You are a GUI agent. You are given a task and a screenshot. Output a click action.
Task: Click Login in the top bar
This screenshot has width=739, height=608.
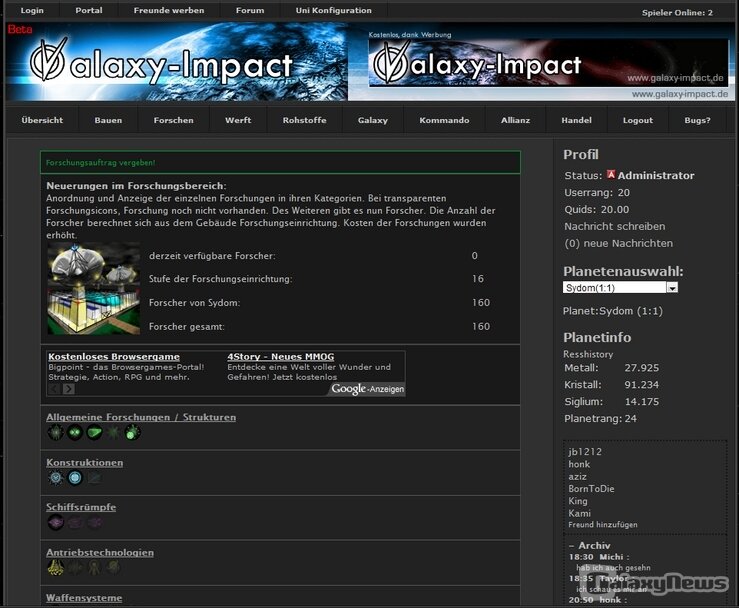coord(32,10)
